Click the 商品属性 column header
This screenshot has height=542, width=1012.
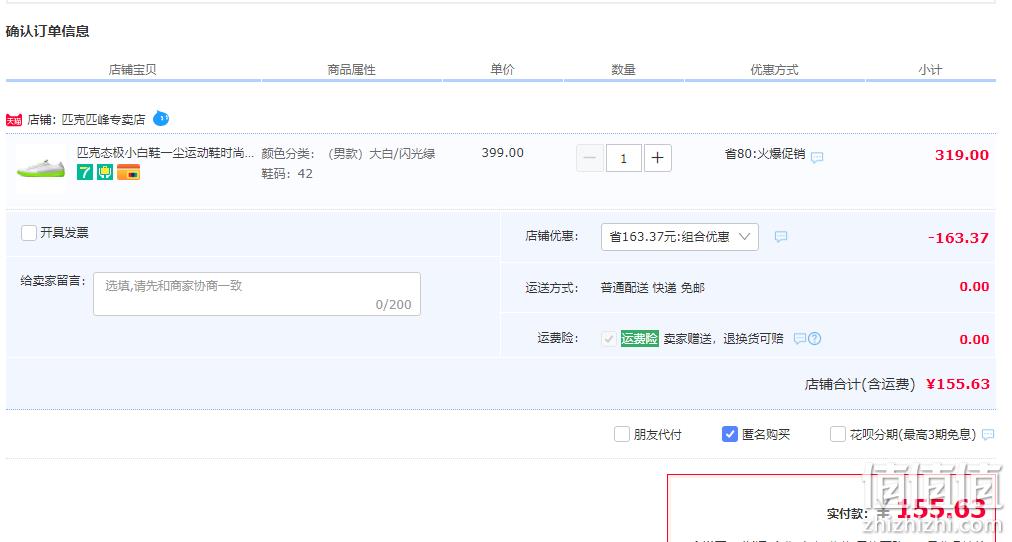351,70
